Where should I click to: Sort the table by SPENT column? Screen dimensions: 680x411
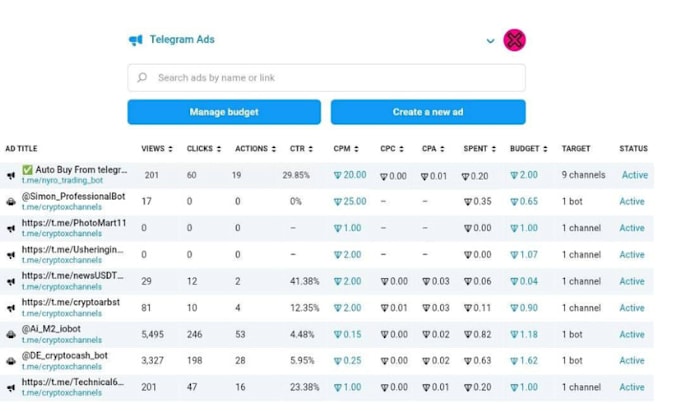480,149
